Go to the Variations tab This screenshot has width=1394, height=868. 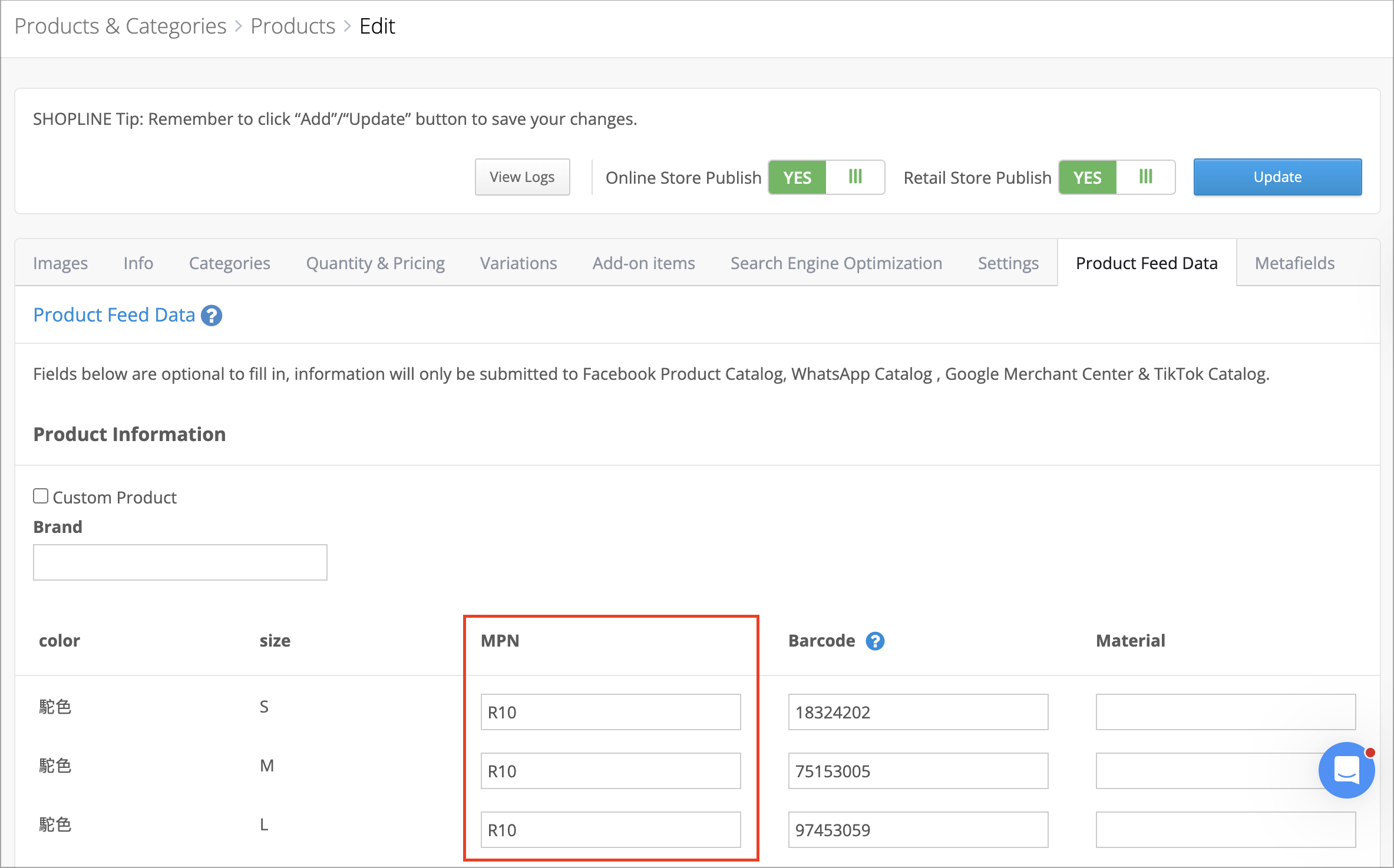(x=518, y=263)
